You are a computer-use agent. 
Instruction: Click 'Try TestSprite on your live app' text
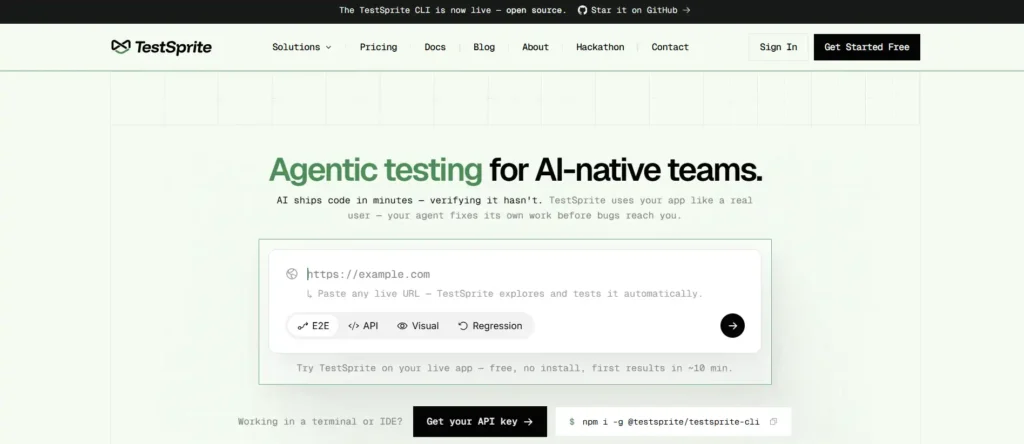pos(515,368)
